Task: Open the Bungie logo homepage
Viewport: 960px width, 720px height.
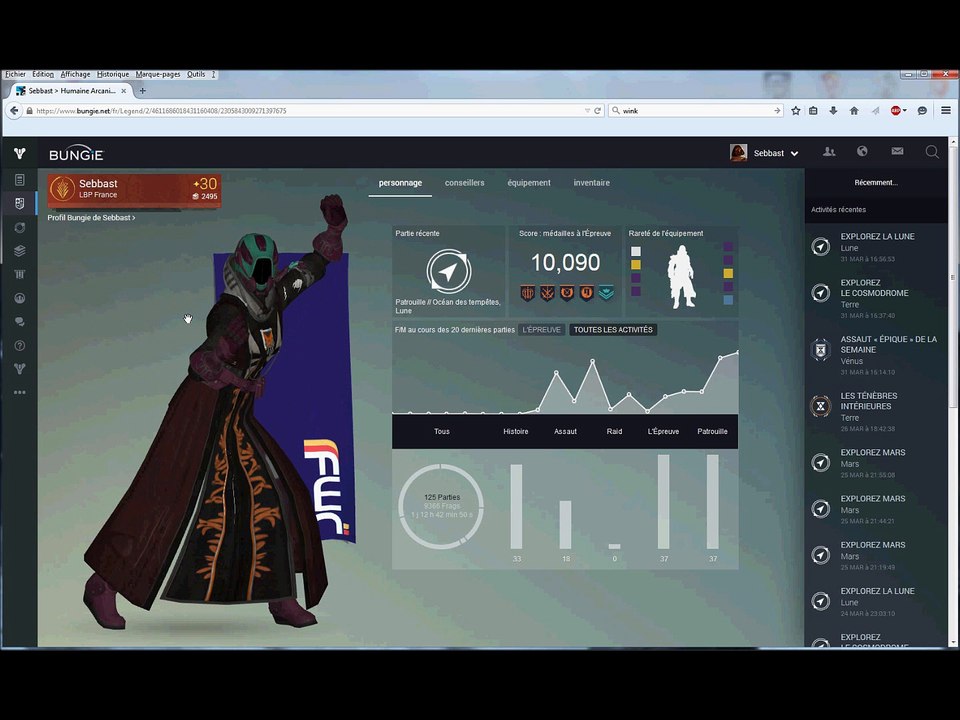Action: pos(76,154)
